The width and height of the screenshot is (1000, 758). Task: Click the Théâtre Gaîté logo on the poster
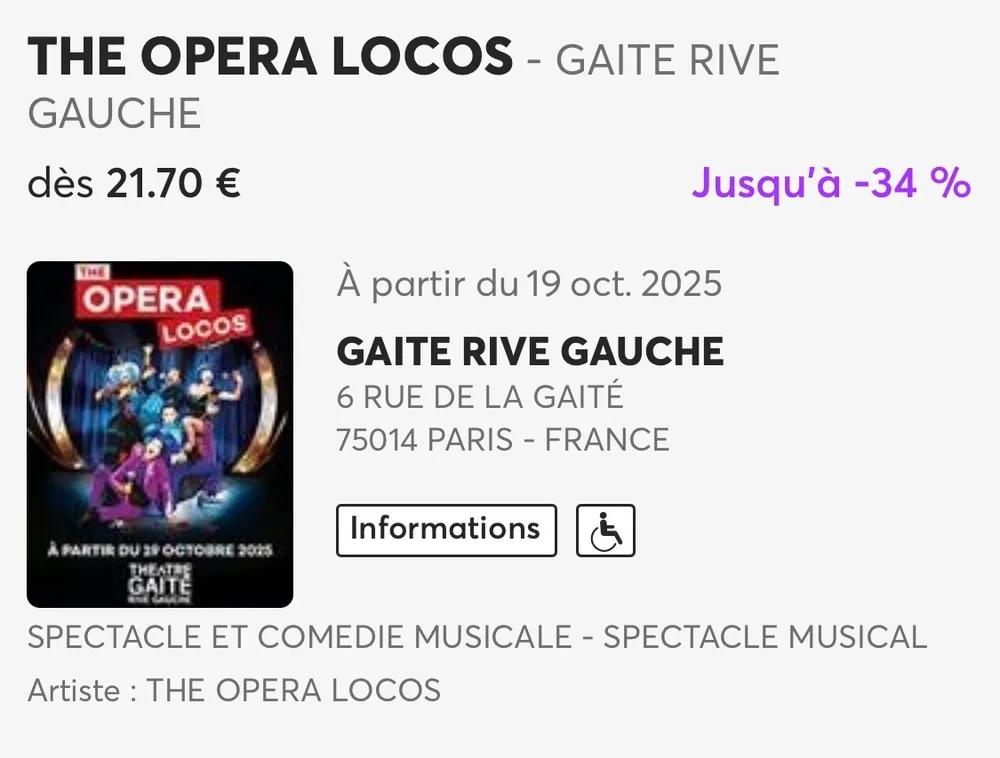(159, 580)
